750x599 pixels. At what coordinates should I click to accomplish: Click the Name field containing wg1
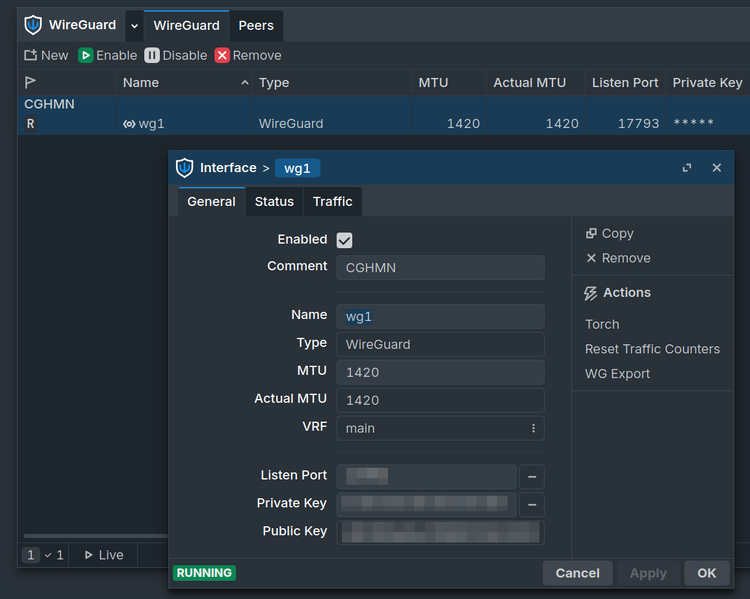click(x=441, y=316)
